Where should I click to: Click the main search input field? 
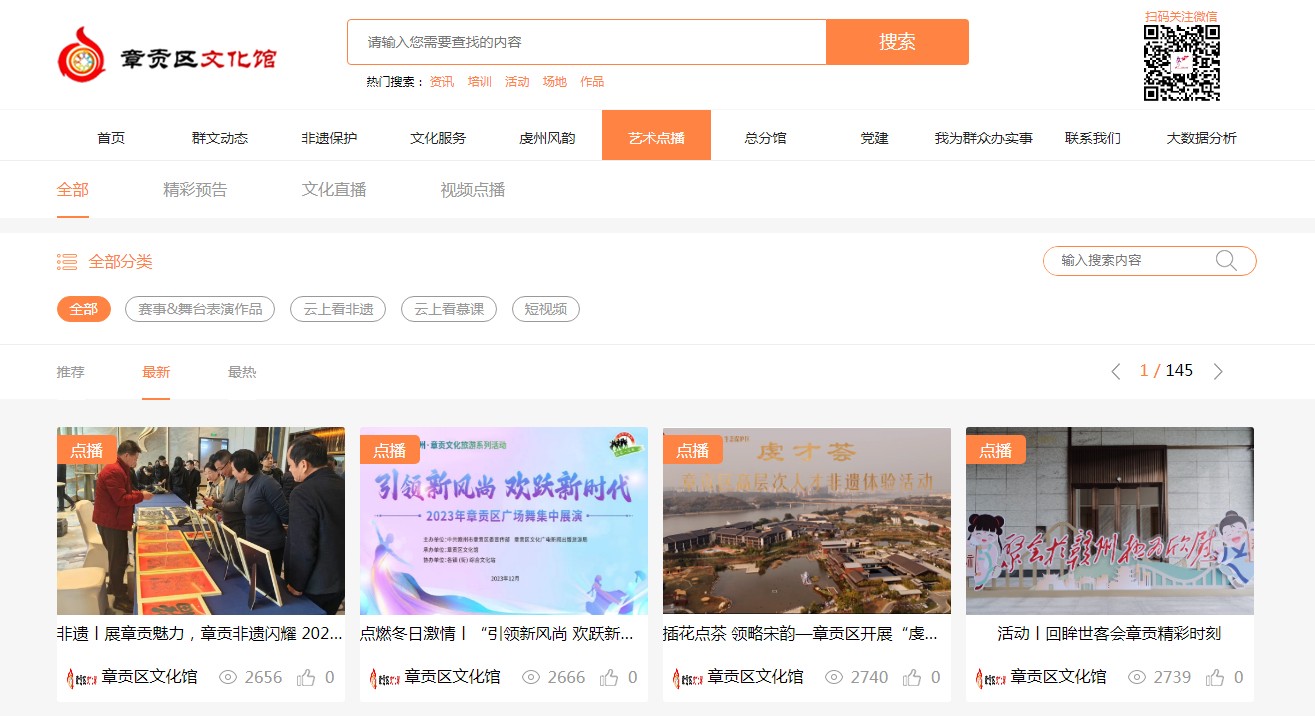tap(587, 42)
